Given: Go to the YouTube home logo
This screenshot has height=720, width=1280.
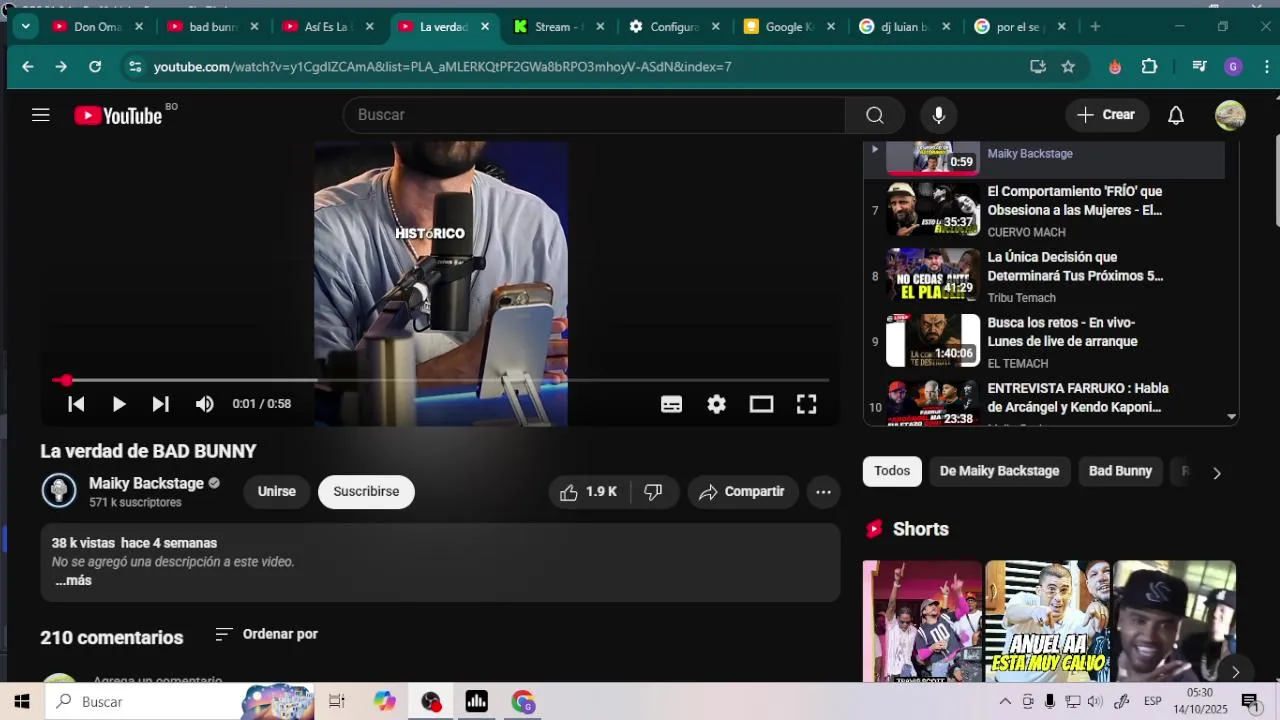Looking at the screenshot, I should [118, 116].
